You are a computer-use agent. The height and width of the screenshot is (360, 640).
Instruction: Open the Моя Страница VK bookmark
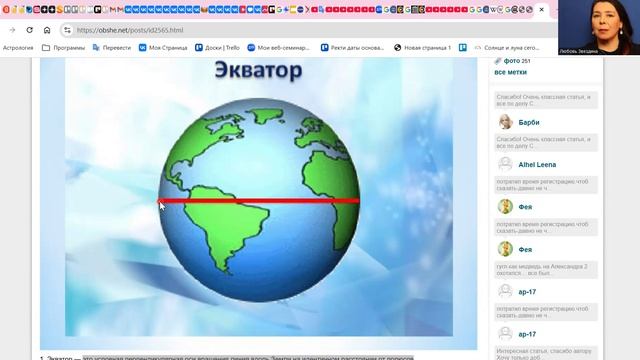(x=163, y=48)
